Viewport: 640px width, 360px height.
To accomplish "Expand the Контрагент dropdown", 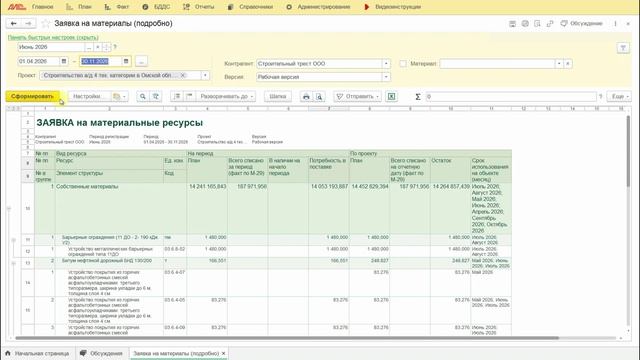I will (386, 64).
